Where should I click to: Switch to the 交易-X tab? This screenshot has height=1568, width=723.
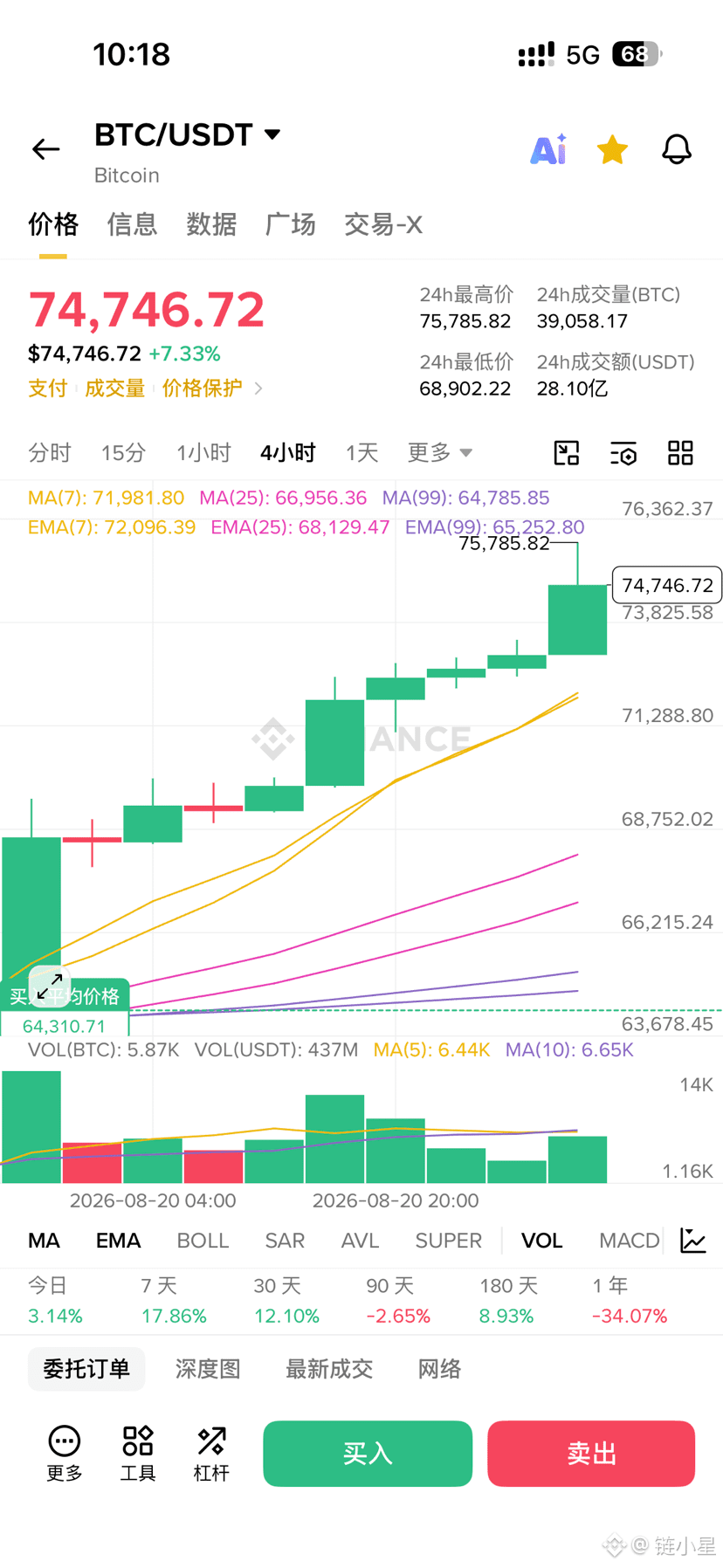pos(383,224)
